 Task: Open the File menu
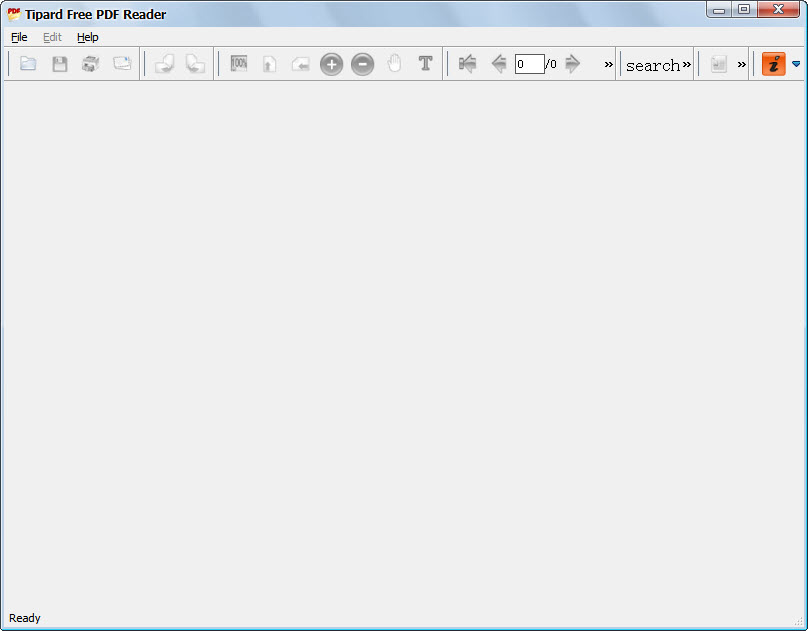[x=19, y=37]
